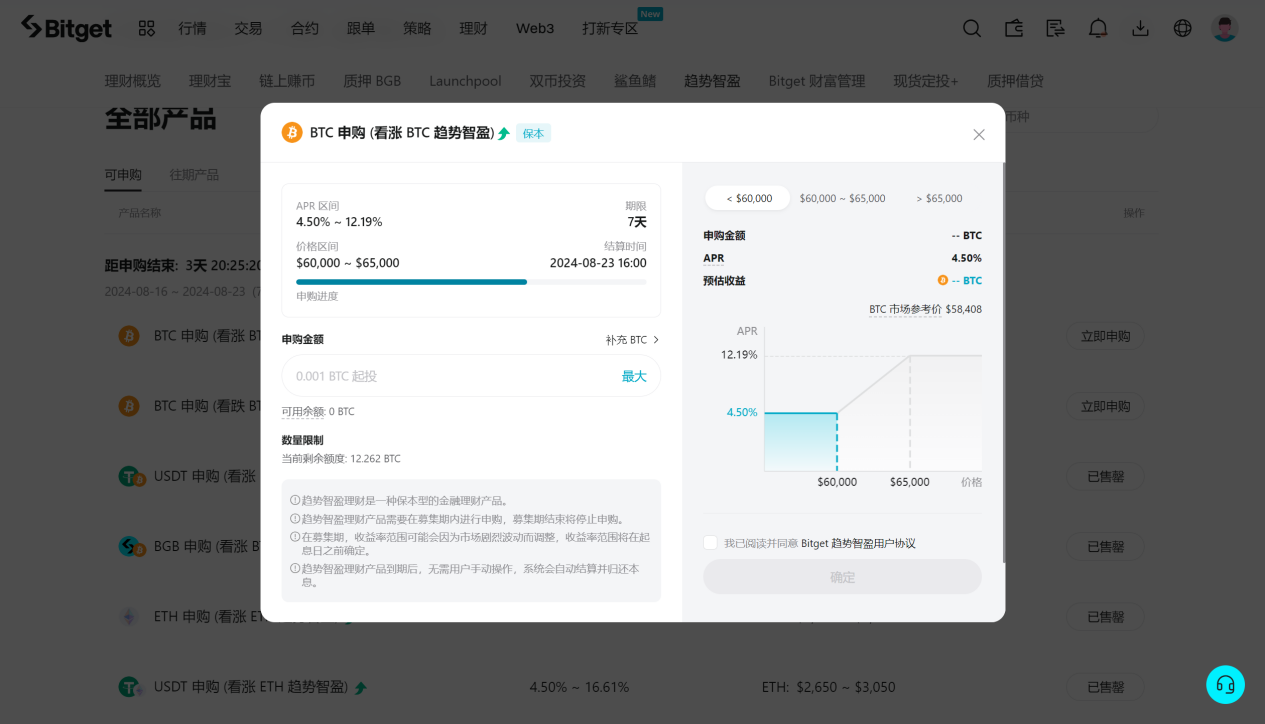Click 立即申购 for bearish BTC product
The image size is (1265, 724).
[1105, 406]
